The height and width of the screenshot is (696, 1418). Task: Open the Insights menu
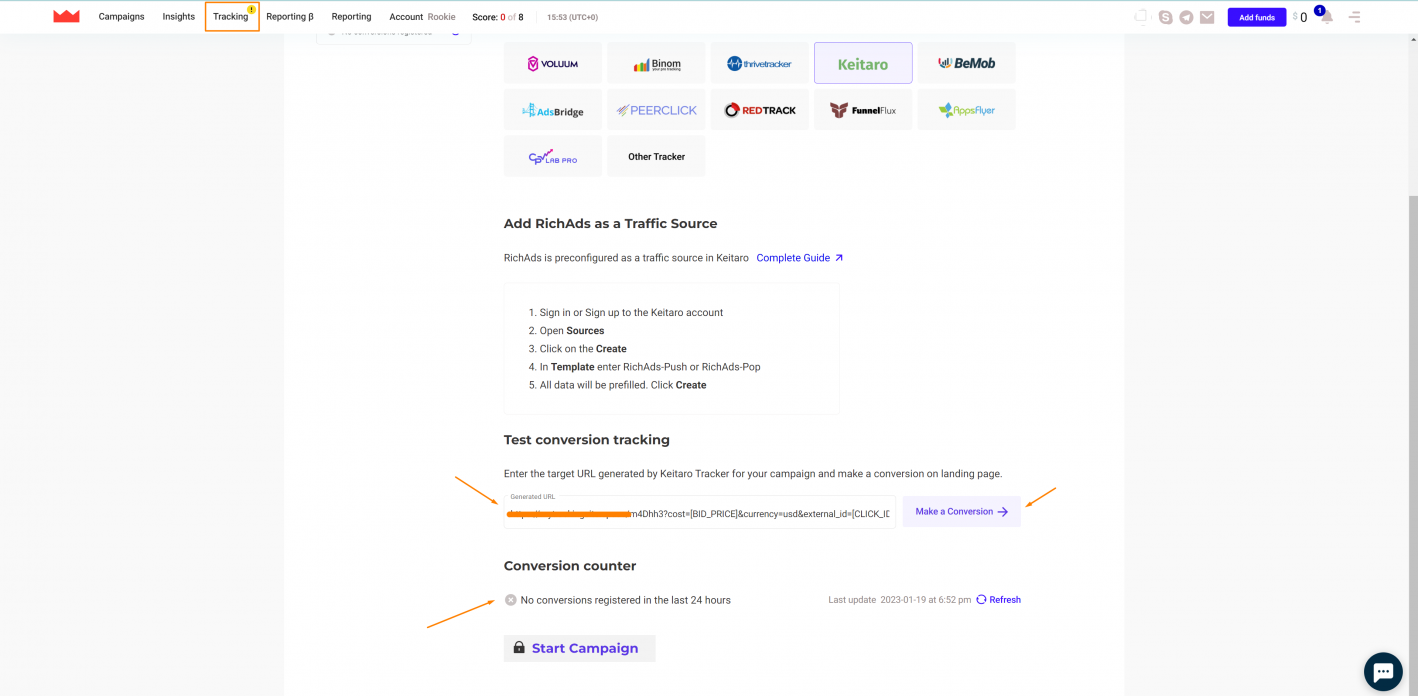pyautogui.click(x=179, y=17)
